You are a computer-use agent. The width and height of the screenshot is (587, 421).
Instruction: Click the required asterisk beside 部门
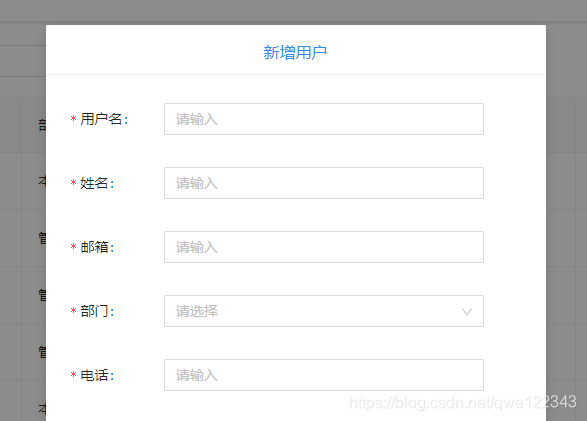point(73,311)
